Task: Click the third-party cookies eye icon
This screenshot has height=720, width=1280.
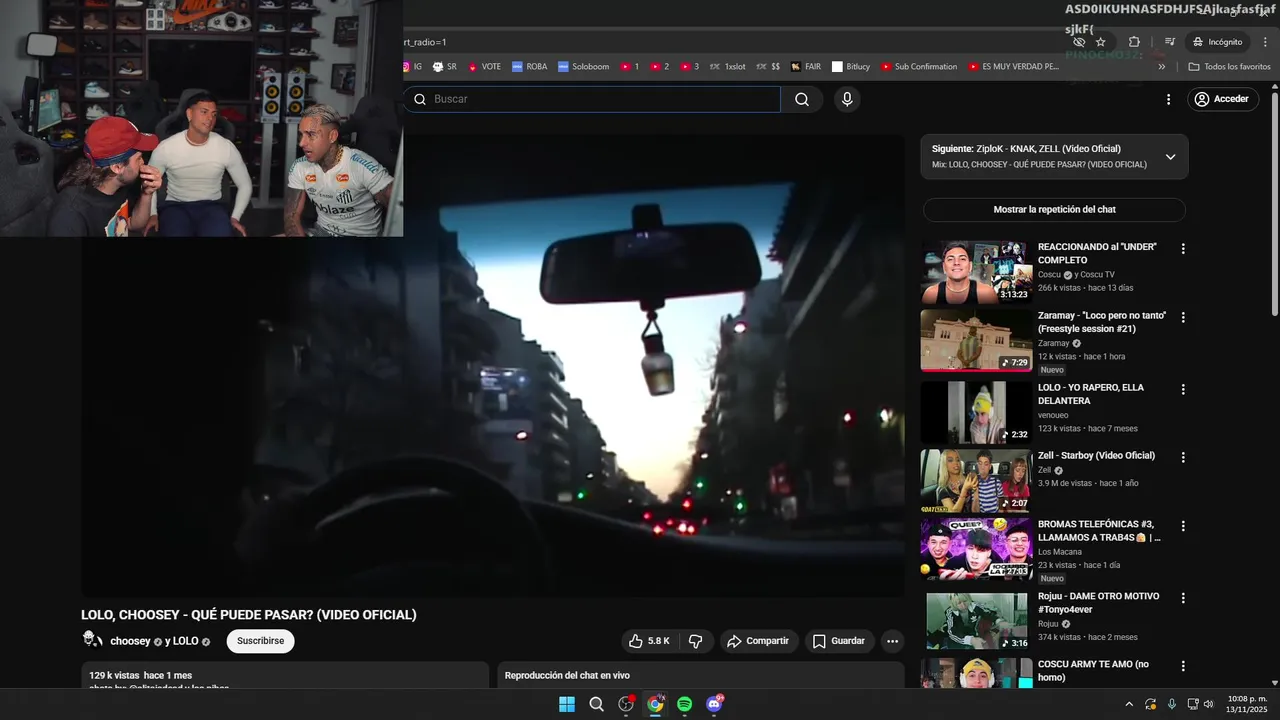Action: click(1078, 42)
